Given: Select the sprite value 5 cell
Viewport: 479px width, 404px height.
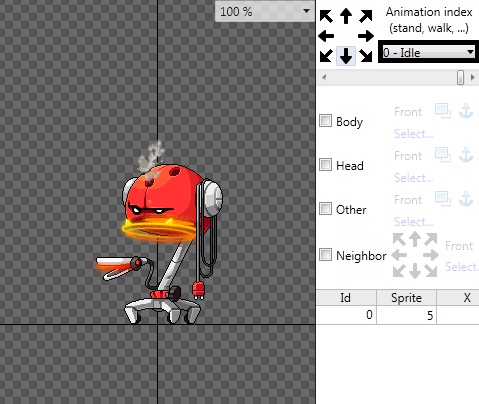Looking at the screenshot, I should pyautogui.click(x=406, y=315).
